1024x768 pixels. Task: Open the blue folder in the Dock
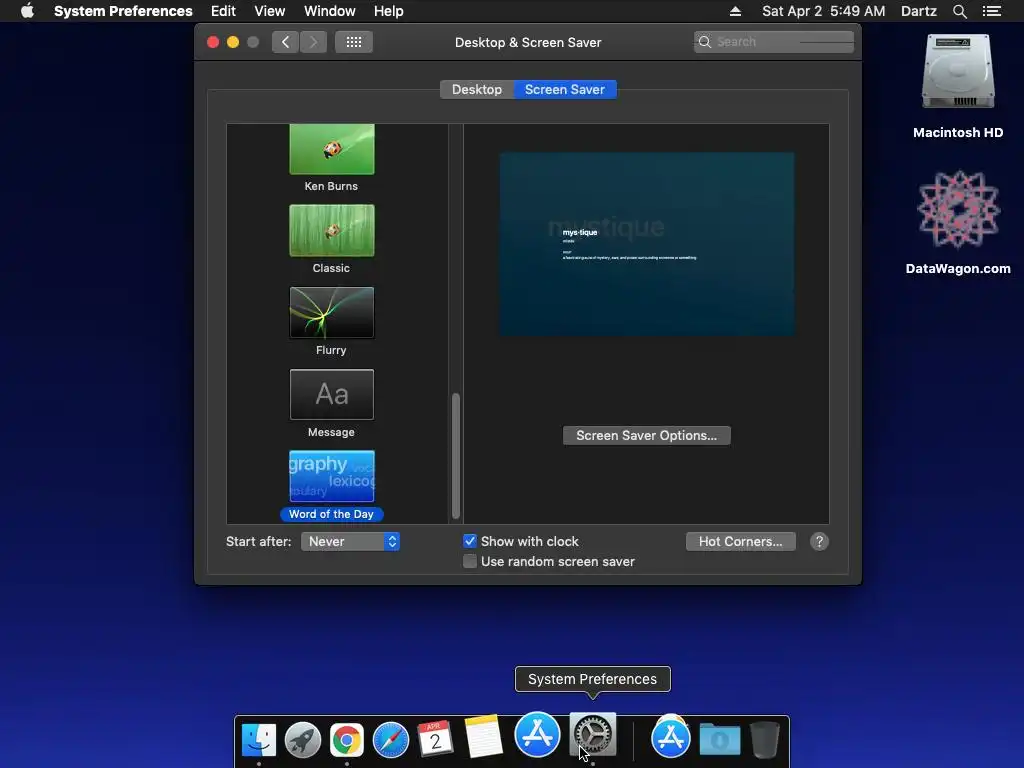point(720,740)
